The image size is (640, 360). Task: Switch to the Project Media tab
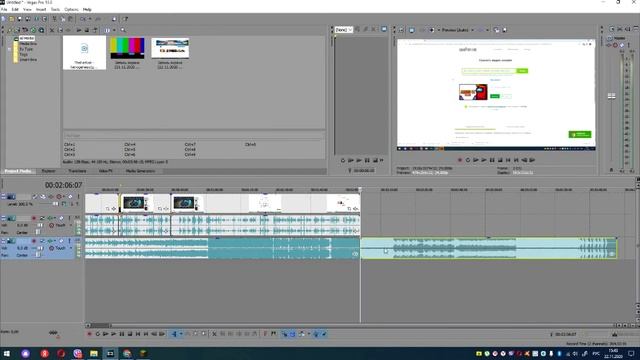(x=18, y=171)
